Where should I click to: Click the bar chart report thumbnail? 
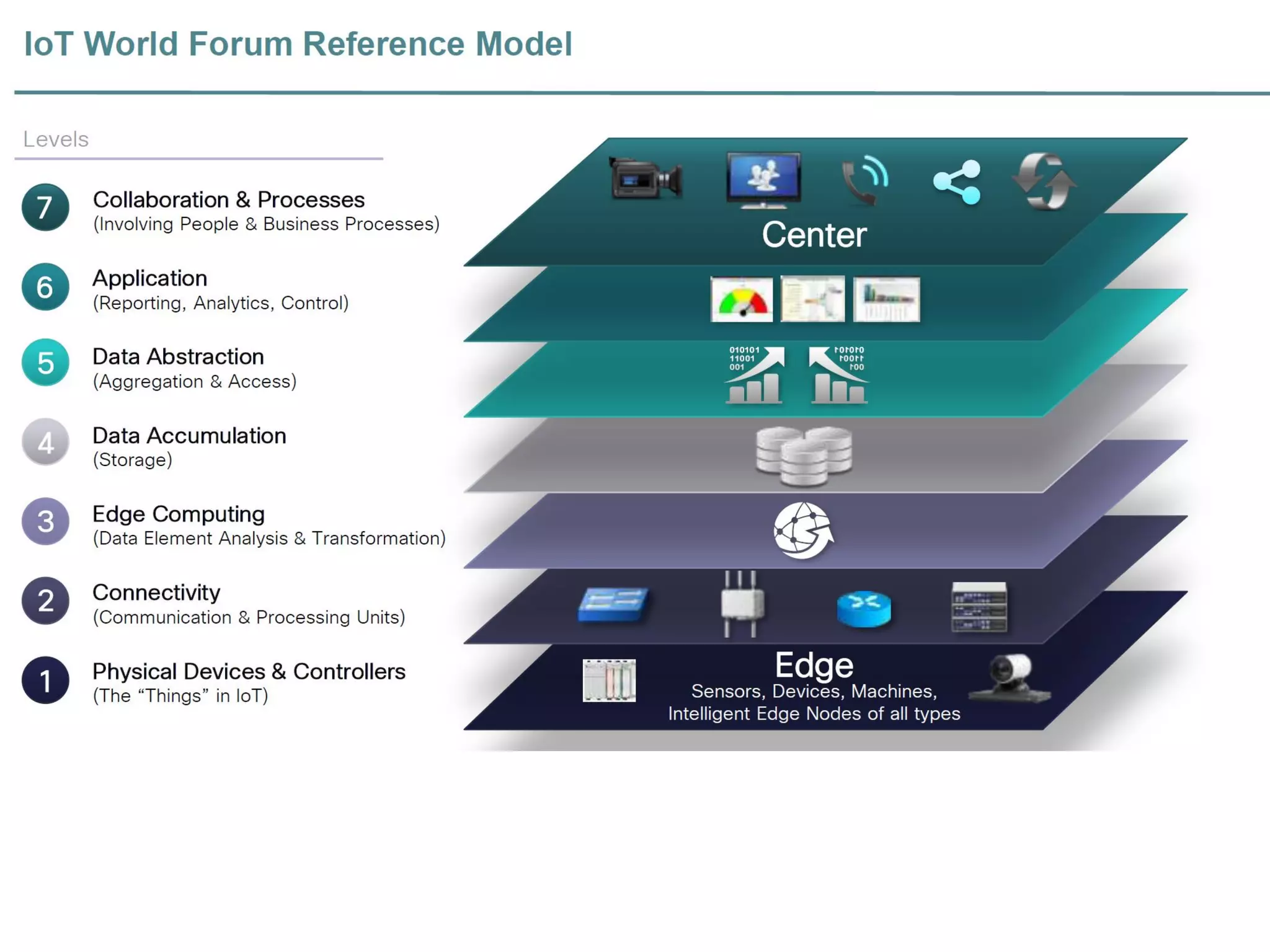(886, 299)
